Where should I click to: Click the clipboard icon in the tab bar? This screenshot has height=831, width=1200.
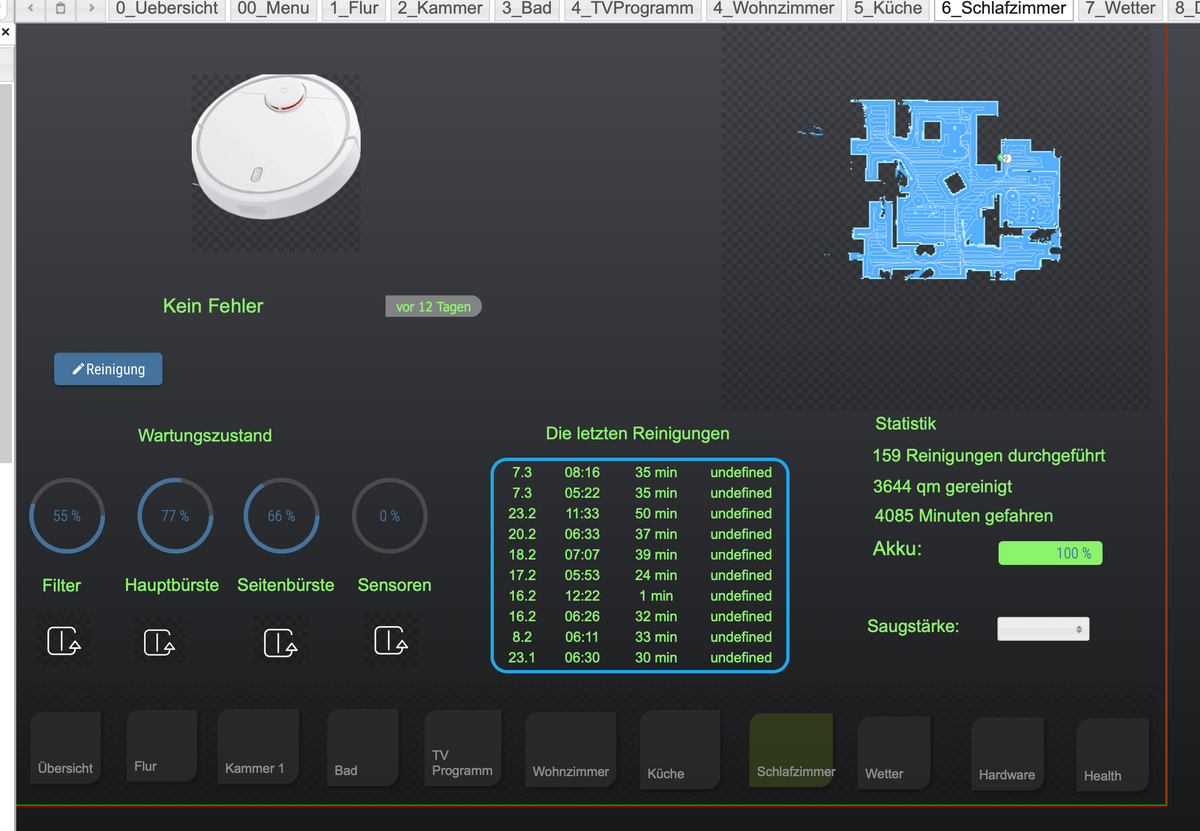click(61, 9)
